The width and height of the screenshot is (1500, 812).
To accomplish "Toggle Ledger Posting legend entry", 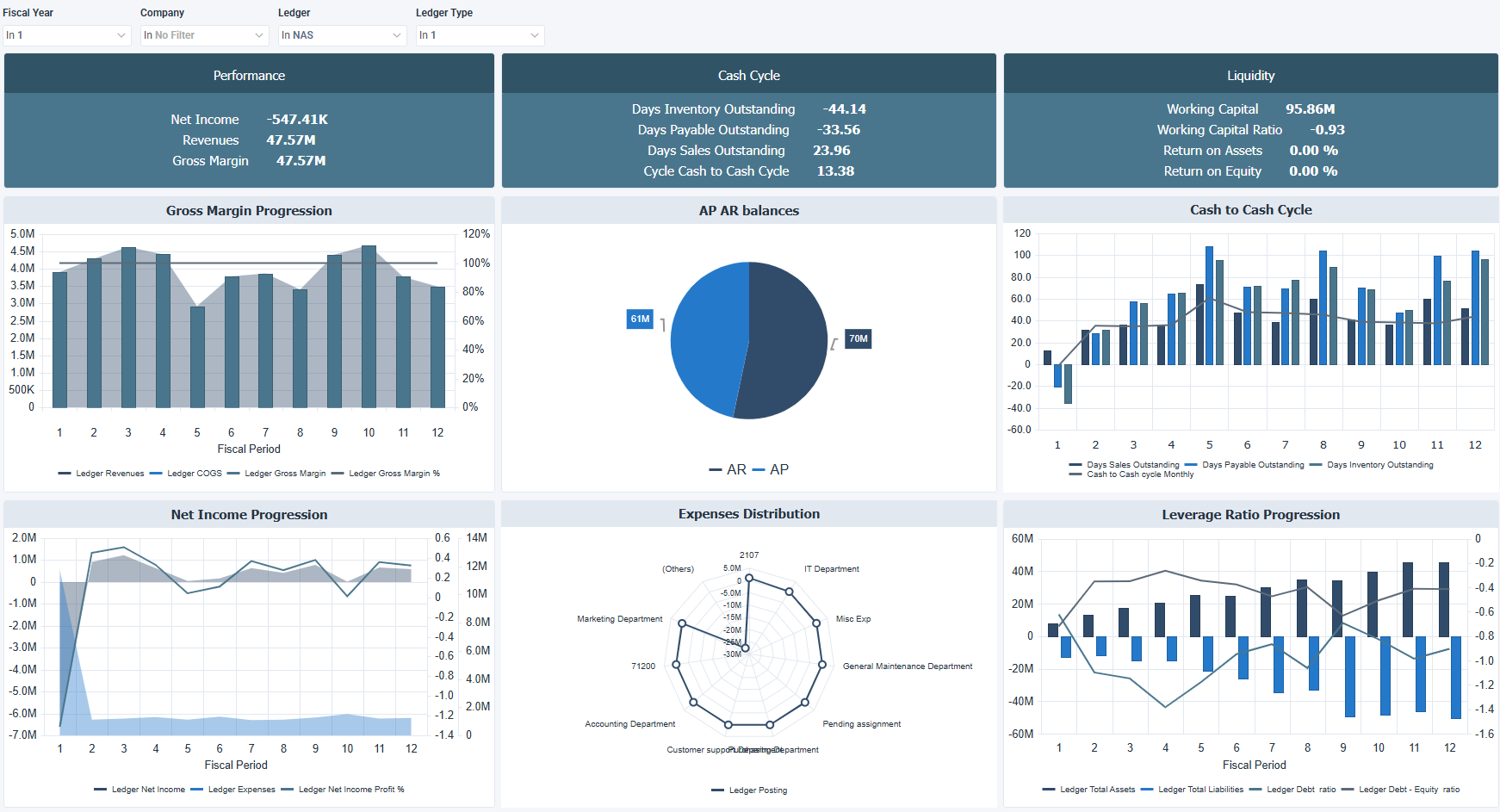I will tap(749, 790).
